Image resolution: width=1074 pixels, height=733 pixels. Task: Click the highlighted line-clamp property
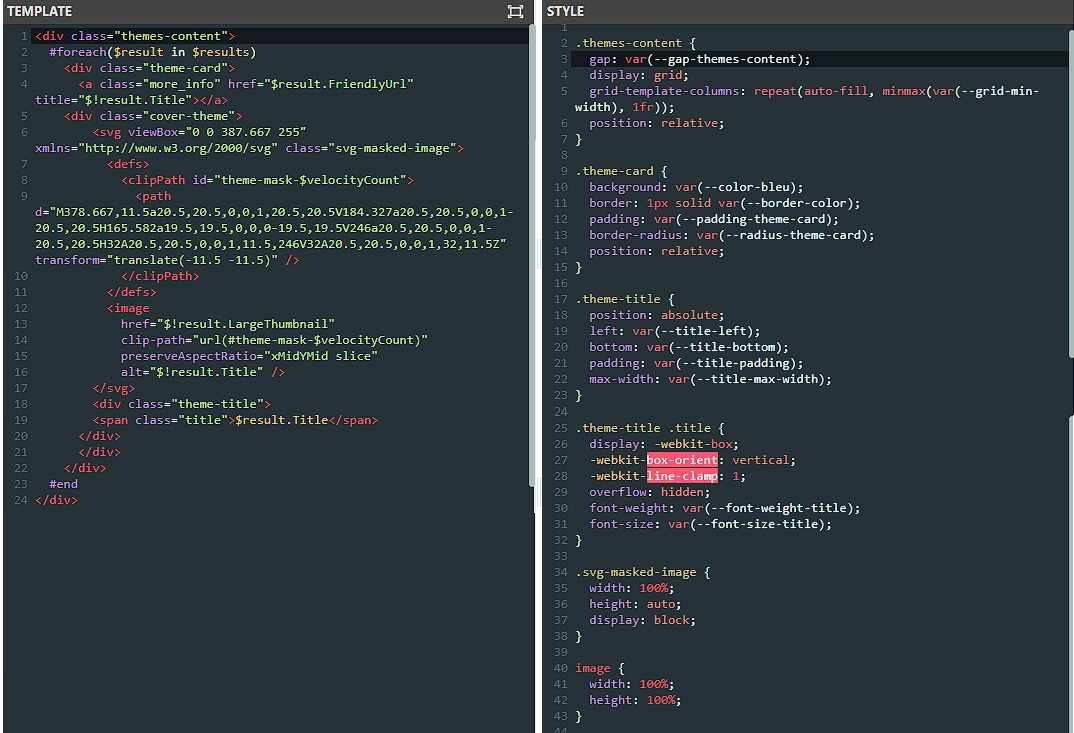[682, 476]
